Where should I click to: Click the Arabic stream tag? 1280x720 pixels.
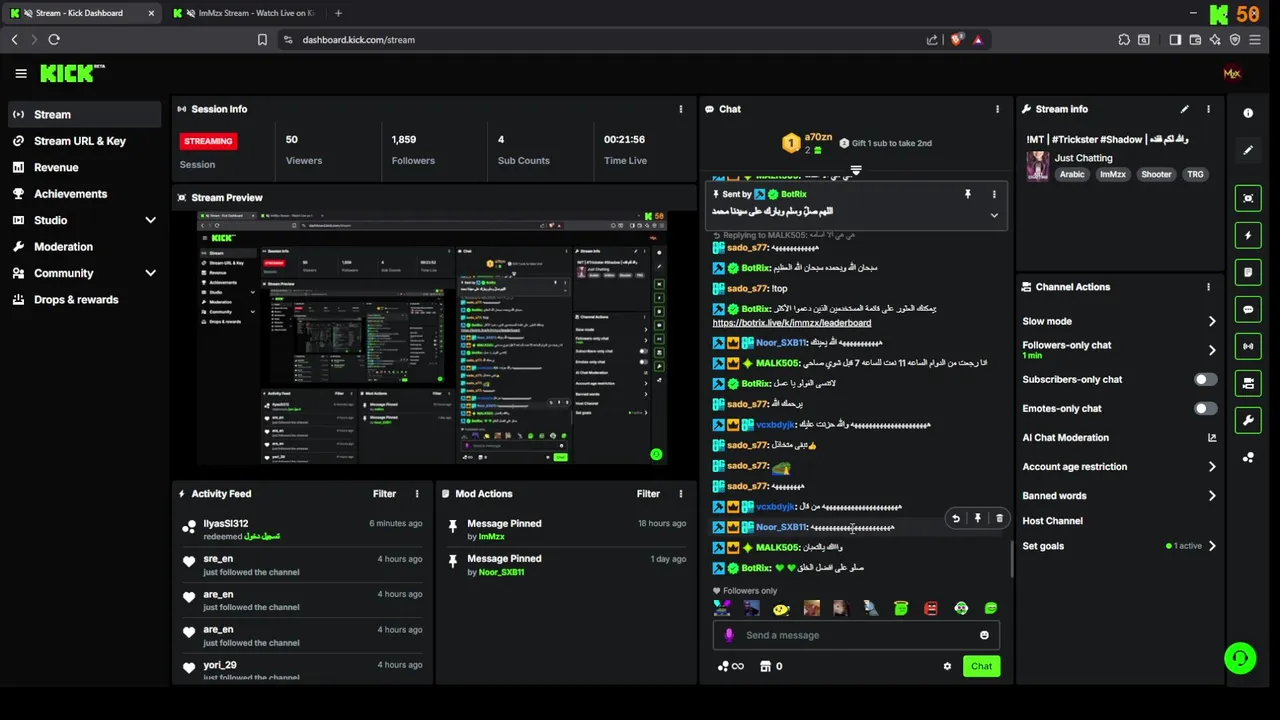tap(1072, 174)
